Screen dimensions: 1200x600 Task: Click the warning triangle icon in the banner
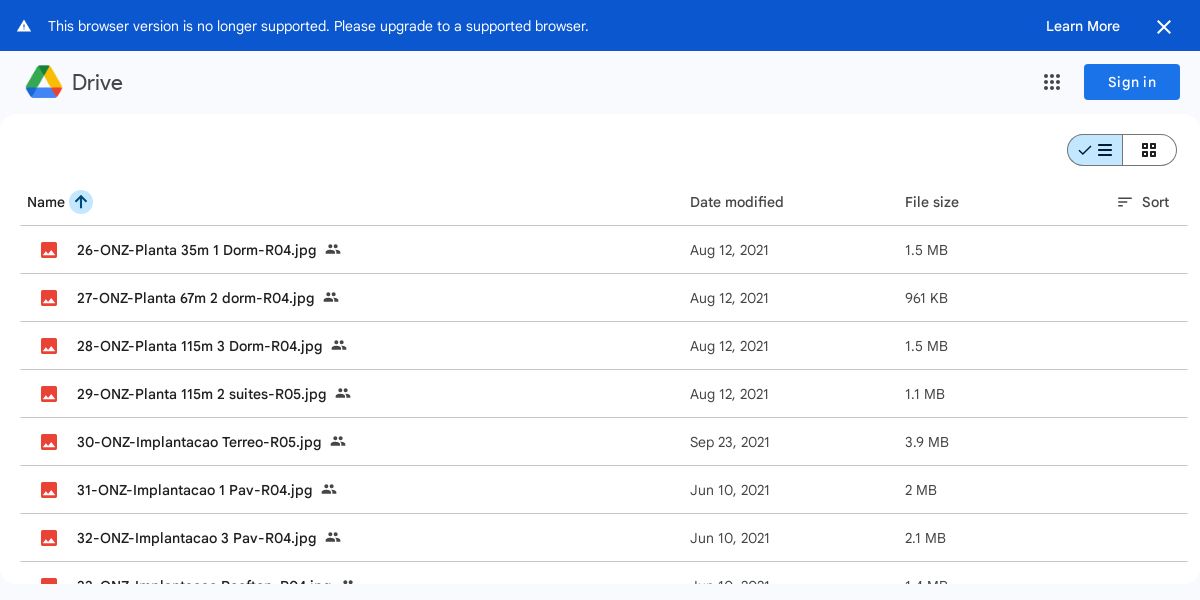click(24, 26)
